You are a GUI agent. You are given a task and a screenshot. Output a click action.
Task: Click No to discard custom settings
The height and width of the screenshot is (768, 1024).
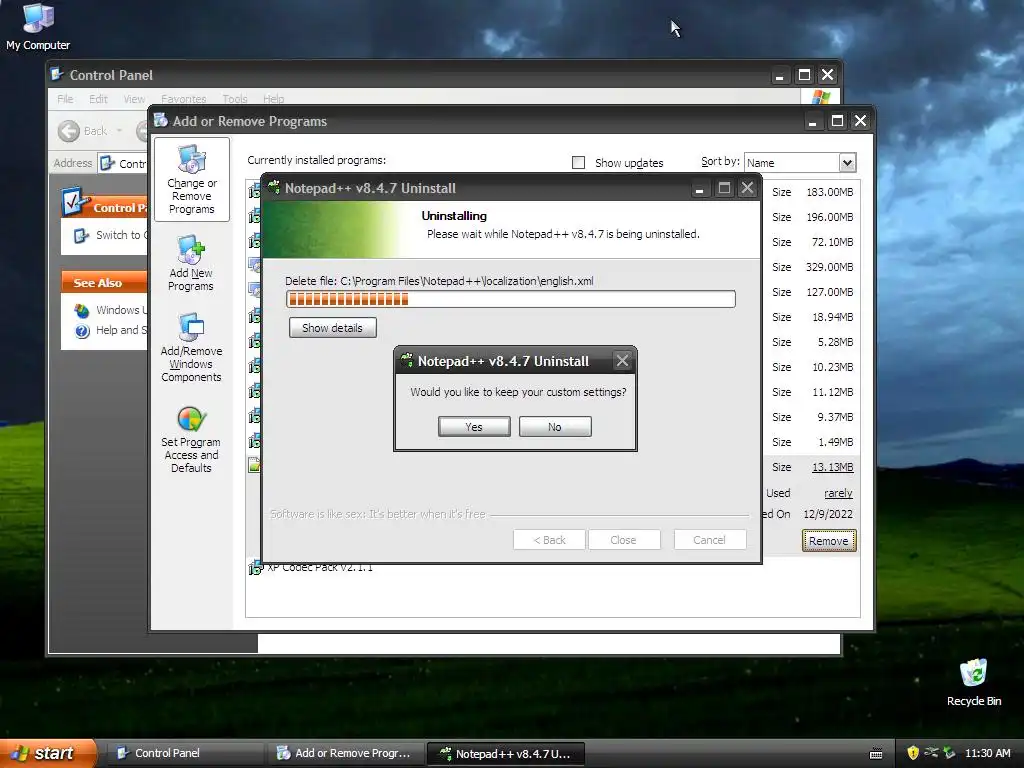click(x=555, y=426)
